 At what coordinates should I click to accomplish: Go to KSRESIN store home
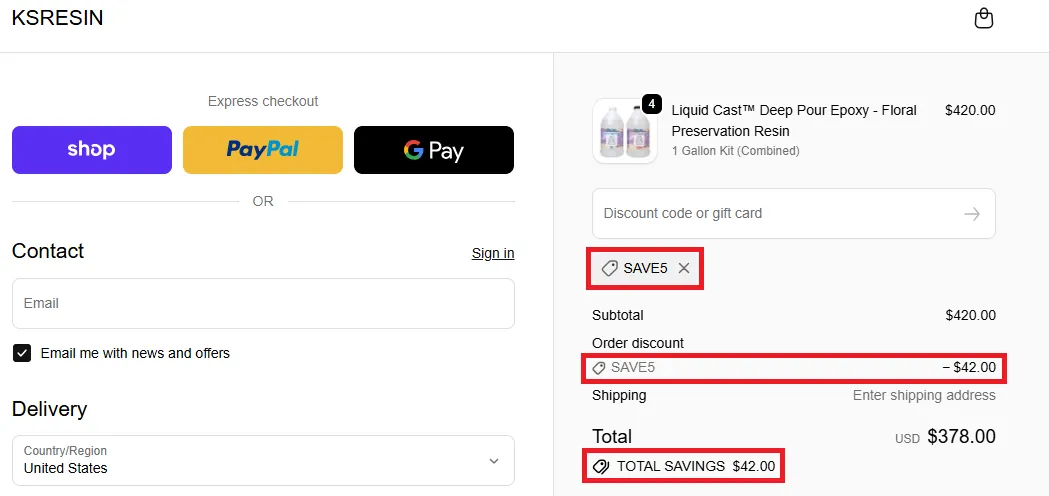tap(57, 18)
